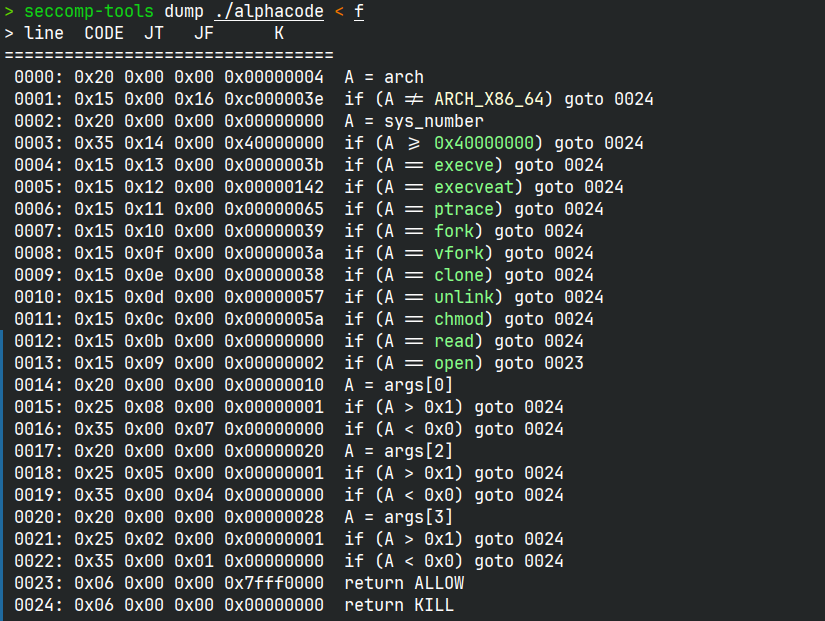The width and height of the screenshot is (825, 621).
Task: Select the unlink syscall name
Action: click(464, 297)
